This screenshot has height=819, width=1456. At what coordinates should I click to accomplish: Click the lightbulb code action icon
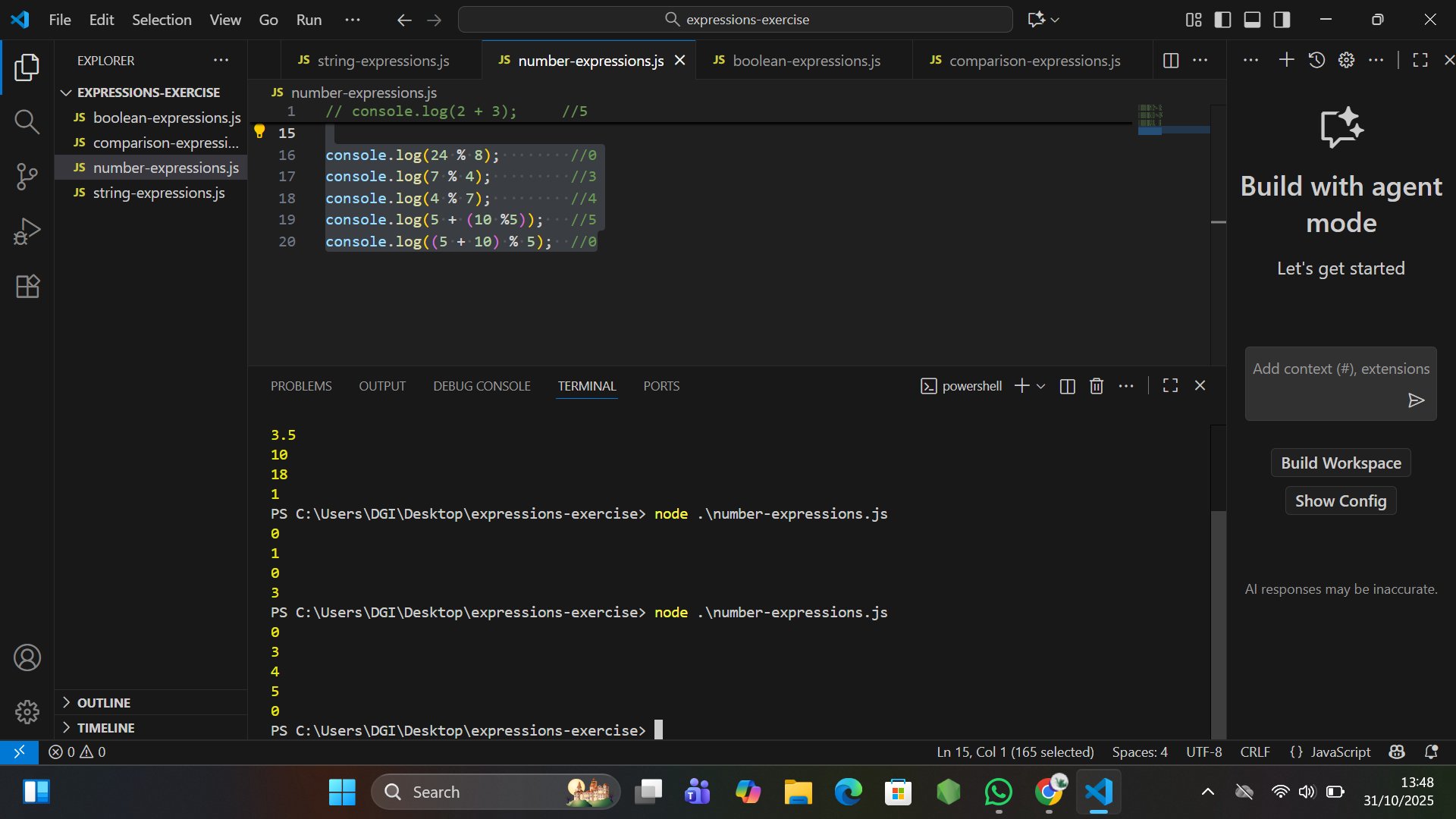click(259, 132)
